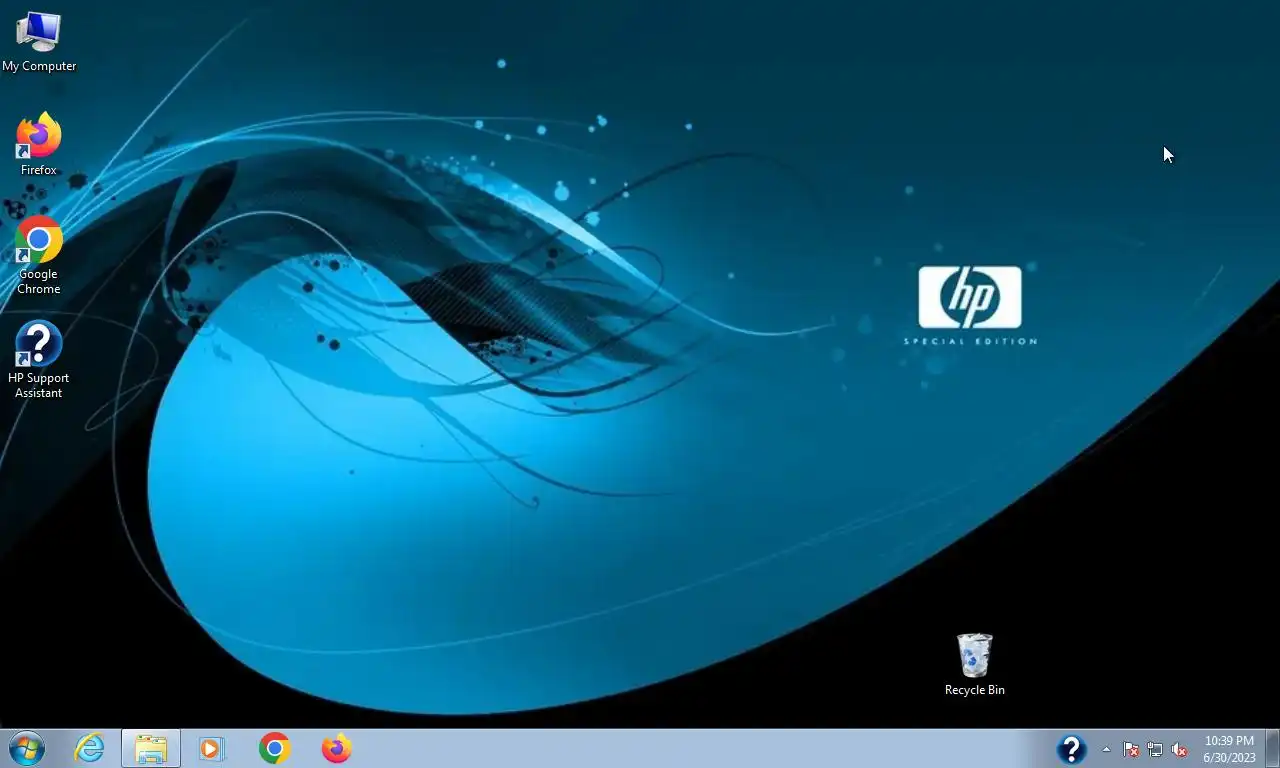
Task: Open HP Support Assistant tray icon
Action: coord(1071,749)
